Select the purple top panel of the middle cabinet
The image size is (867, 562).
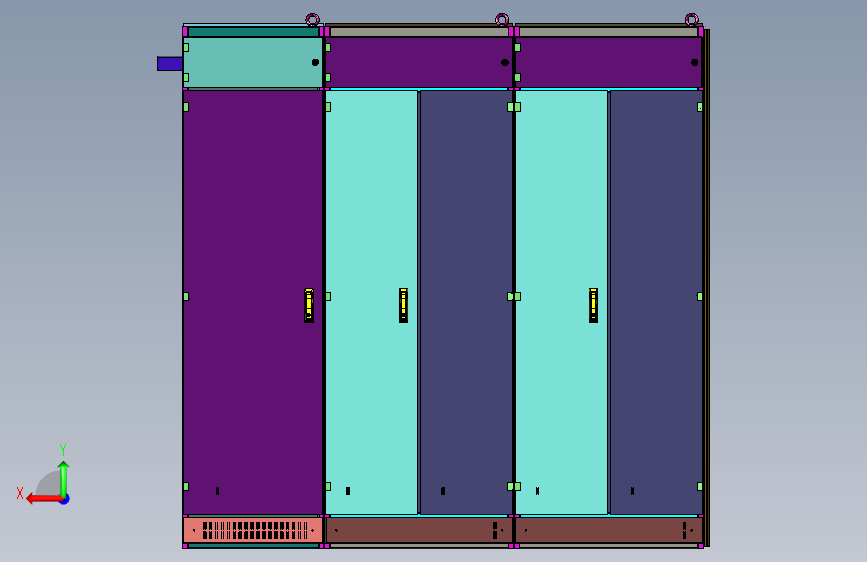[419, 62]
